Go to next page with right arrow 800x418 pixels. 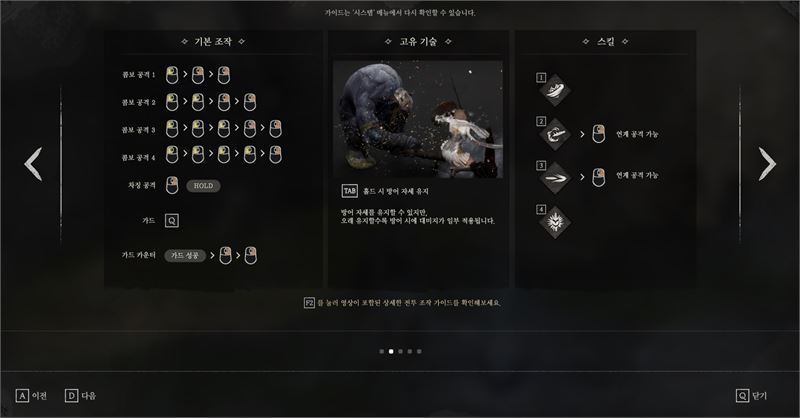coord(767,164)
